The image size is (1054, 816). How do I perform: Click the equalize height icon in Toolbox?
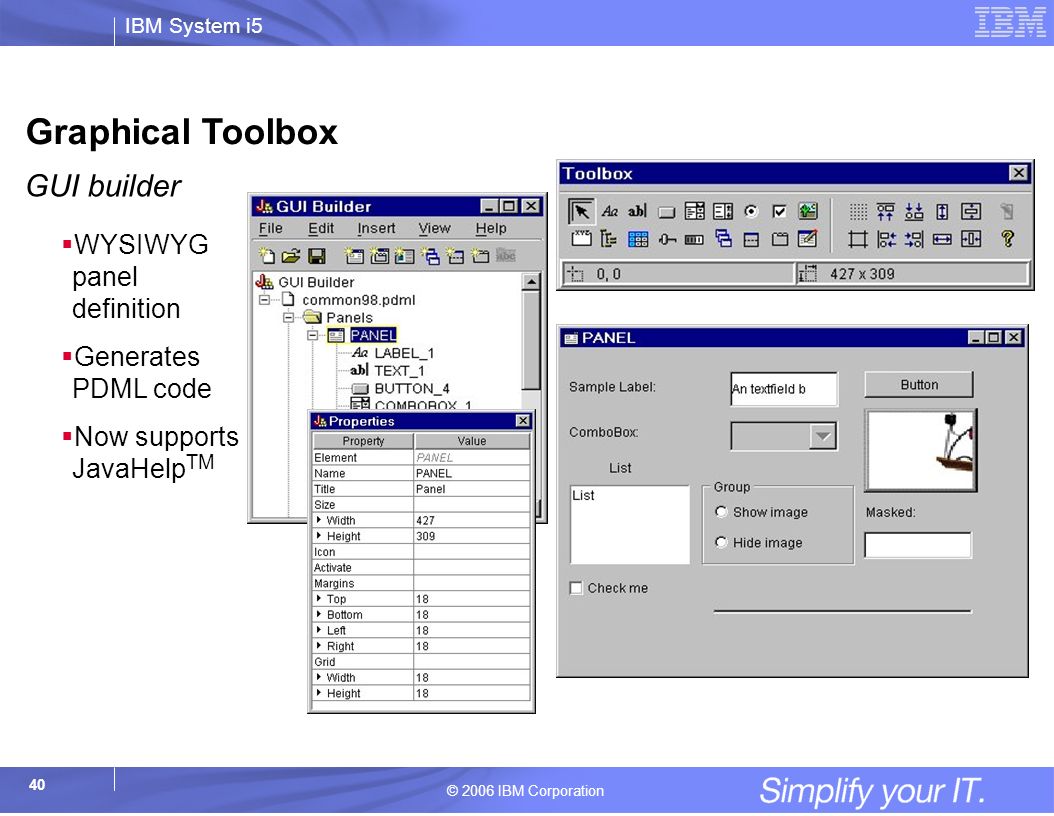pyautogui.click(x=942, y=212)
